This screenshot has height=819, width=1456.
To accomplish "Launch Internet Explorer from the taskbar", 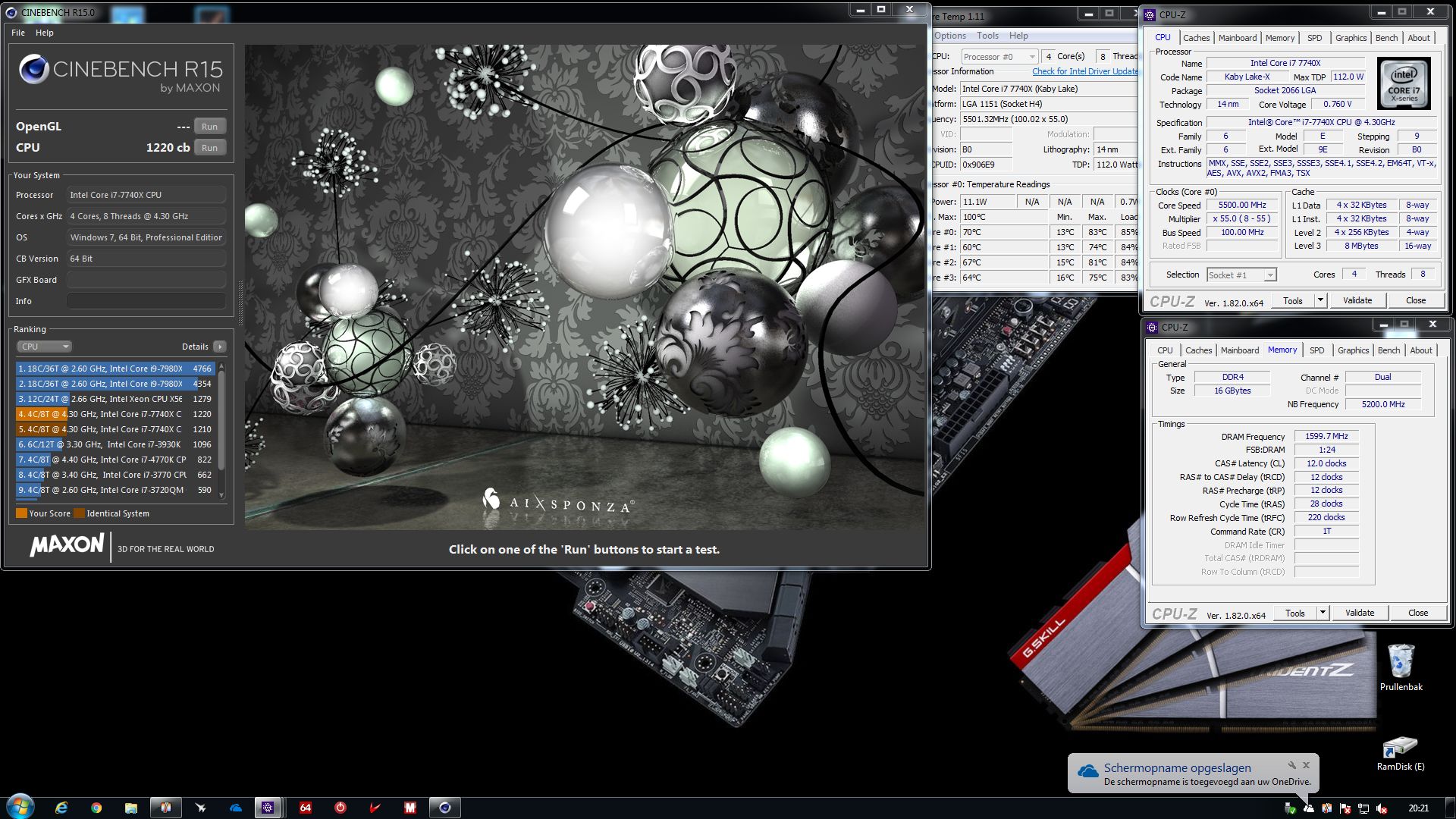I will click(61, 808).
